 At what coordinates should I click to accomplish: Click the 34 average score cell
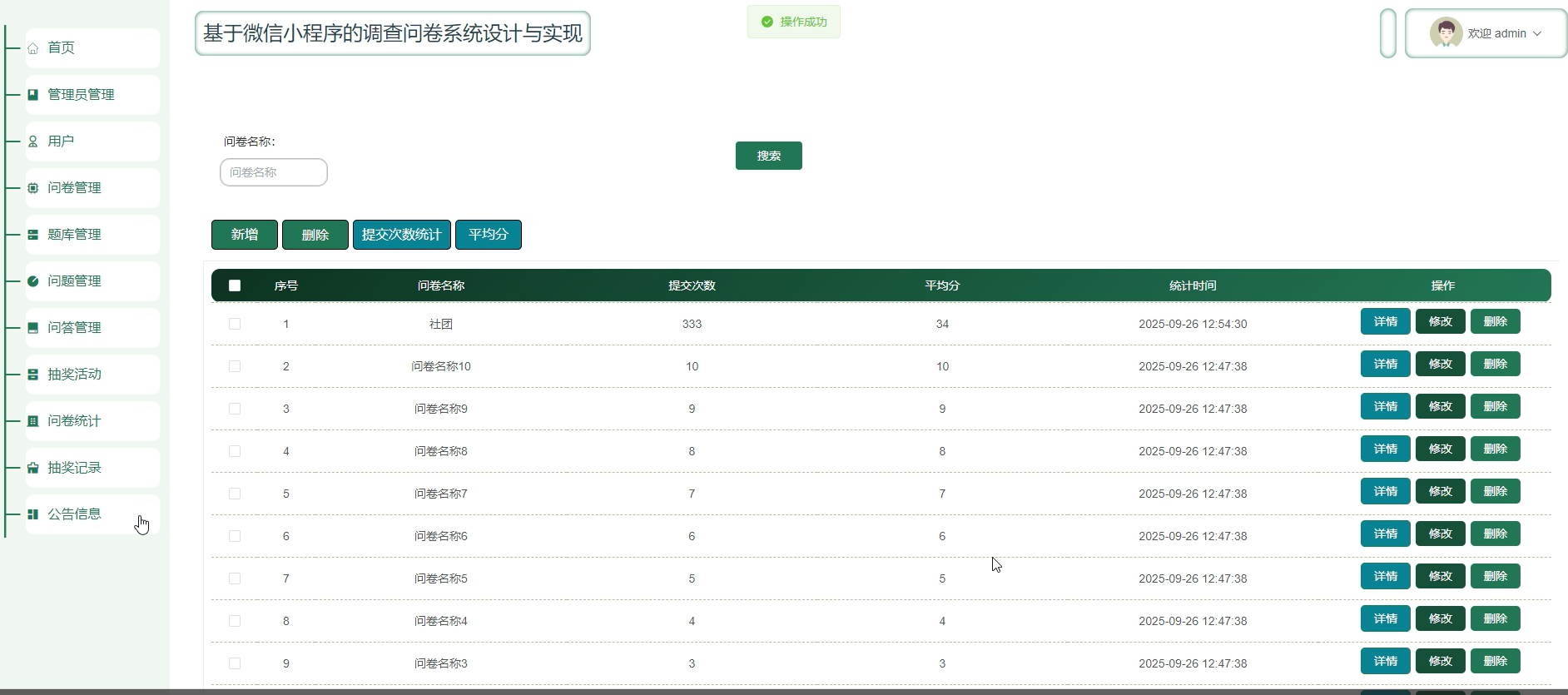pos(942,324)
